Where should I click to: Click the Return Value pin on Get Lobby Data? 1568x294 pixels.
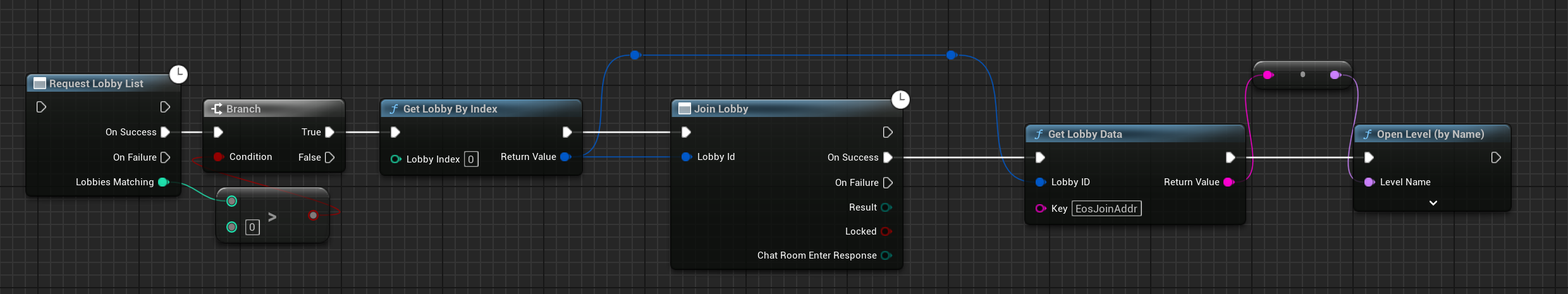click(x=1228, y=182)
